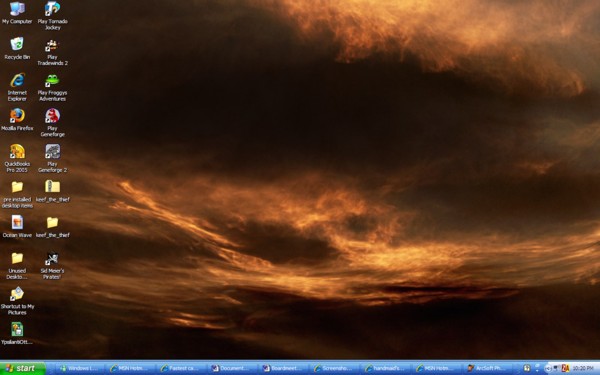Click the taskbar clock showing 10:20 PM
This screenshot has width=600, height=375.
point(583,368)
